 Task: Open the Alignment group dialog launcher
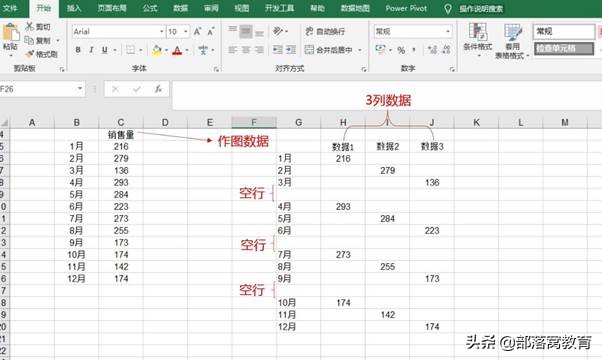364,69
